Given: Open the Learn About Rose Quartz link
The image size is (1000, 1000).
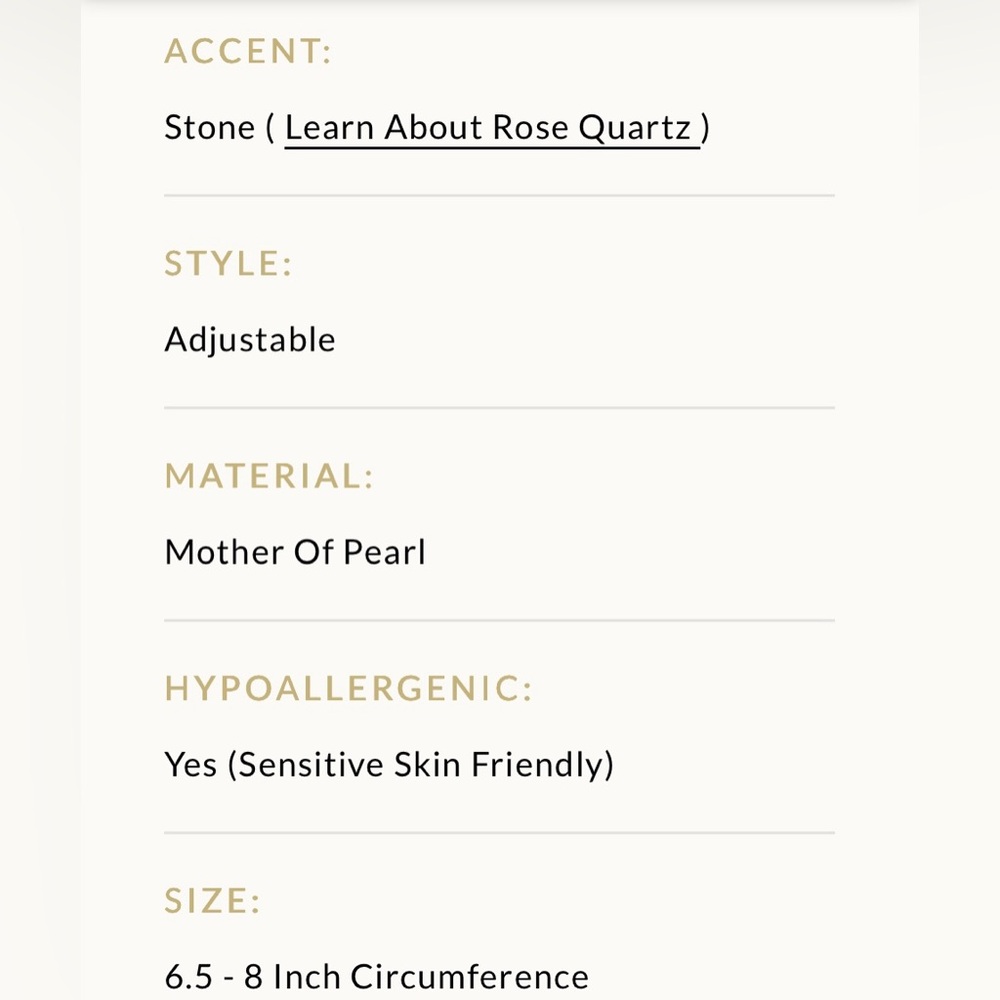Looking at the screenshot, I should point(492,128).
